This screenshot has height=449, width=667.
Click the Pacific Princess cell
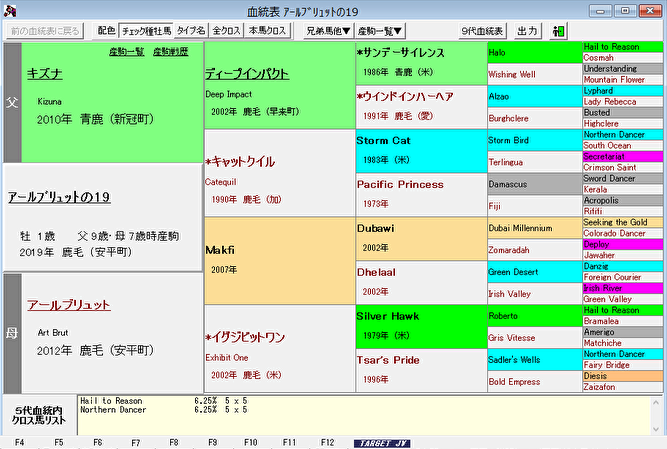click(421, 195)
